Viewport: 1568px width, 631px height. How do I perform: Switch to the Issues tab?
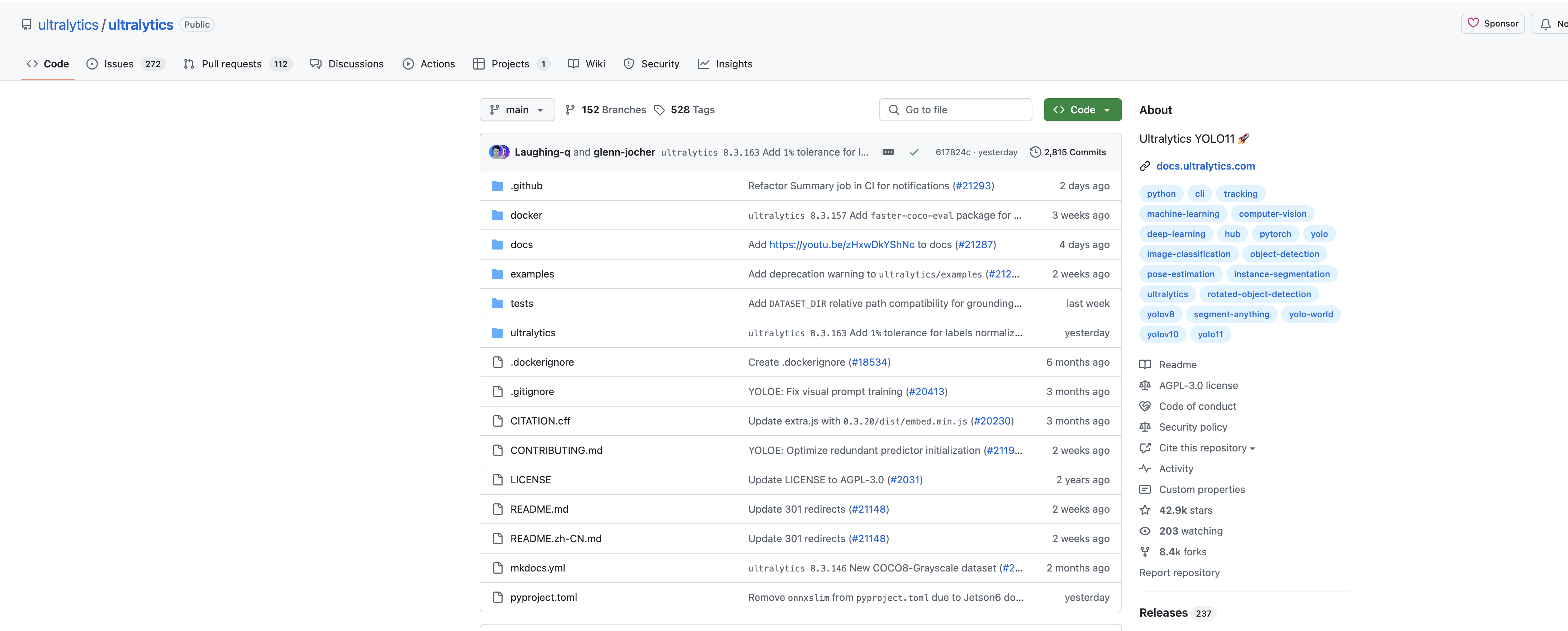[118, 64]
